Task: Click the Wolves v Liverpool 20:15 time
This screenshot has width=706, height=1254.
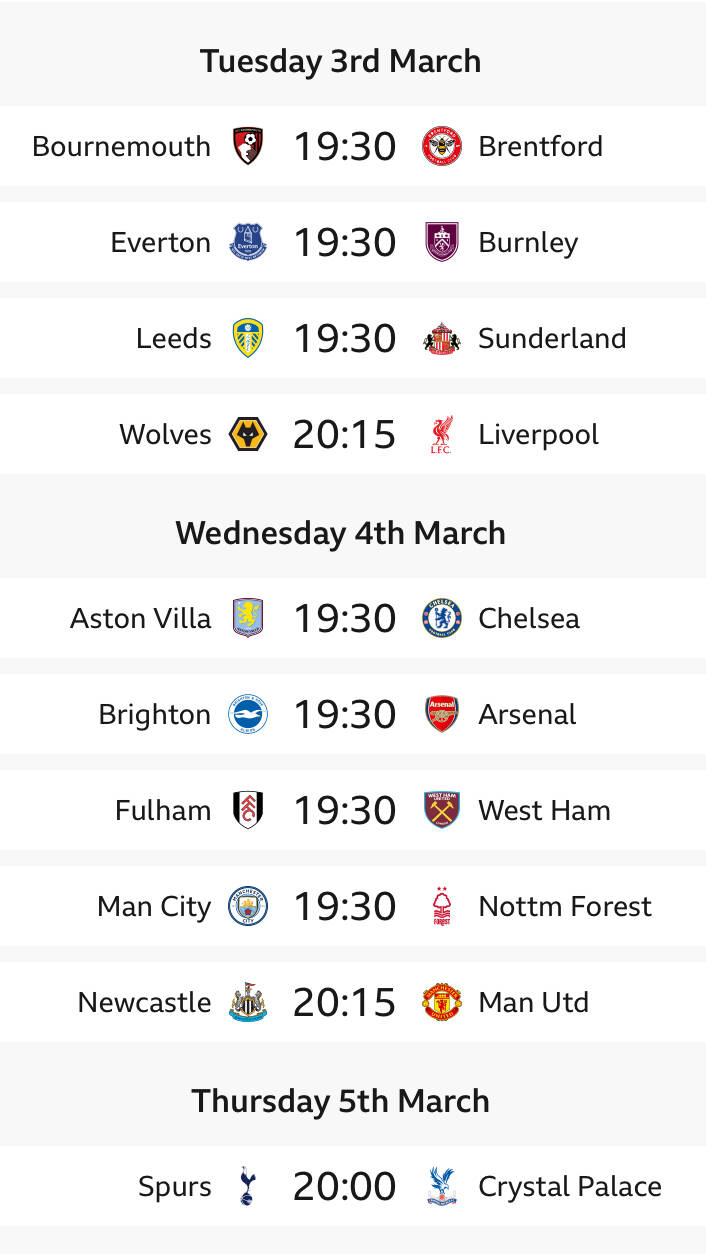Action: pyautogui.click(x=344, y=434)
